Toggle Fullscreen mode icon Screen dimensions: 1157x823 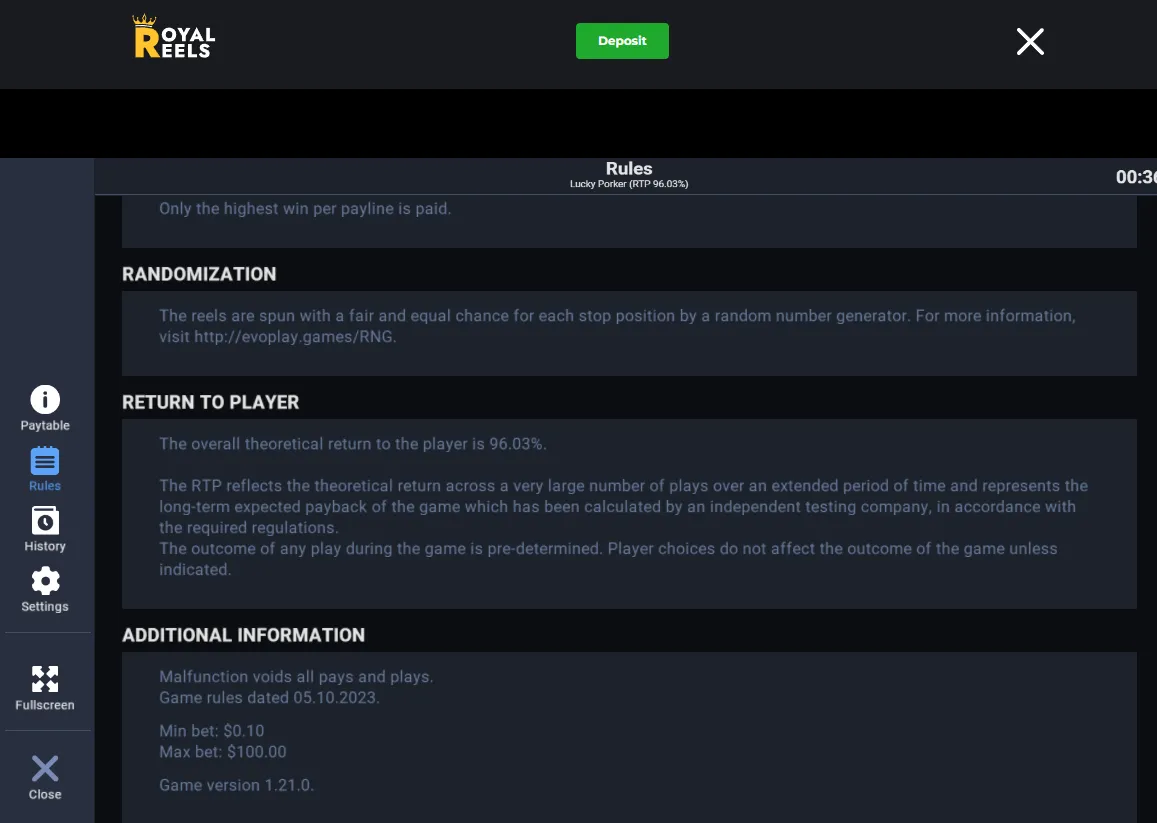(x=45, y=679)
